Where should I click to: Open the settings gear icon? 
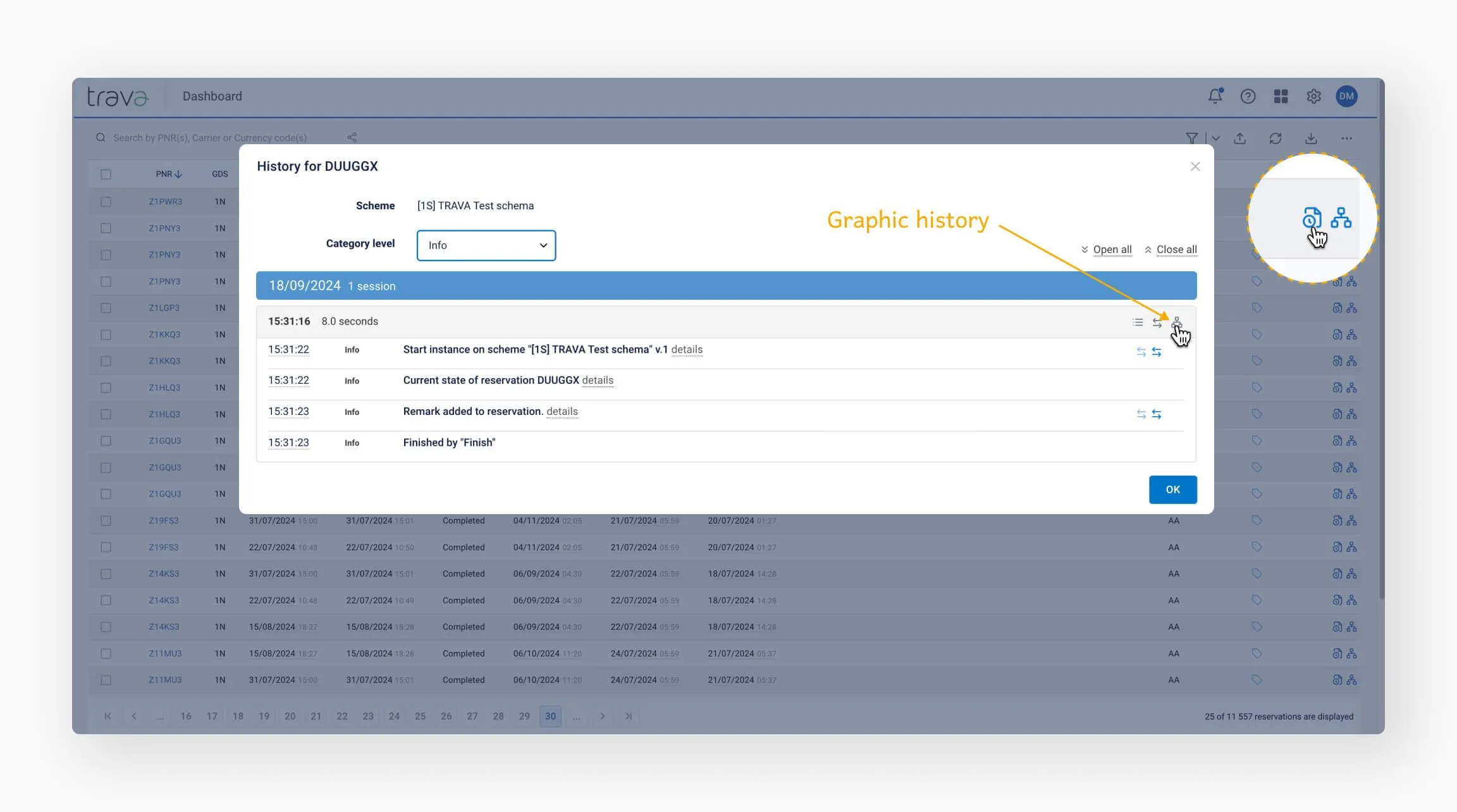click(x=1313, y=96)
